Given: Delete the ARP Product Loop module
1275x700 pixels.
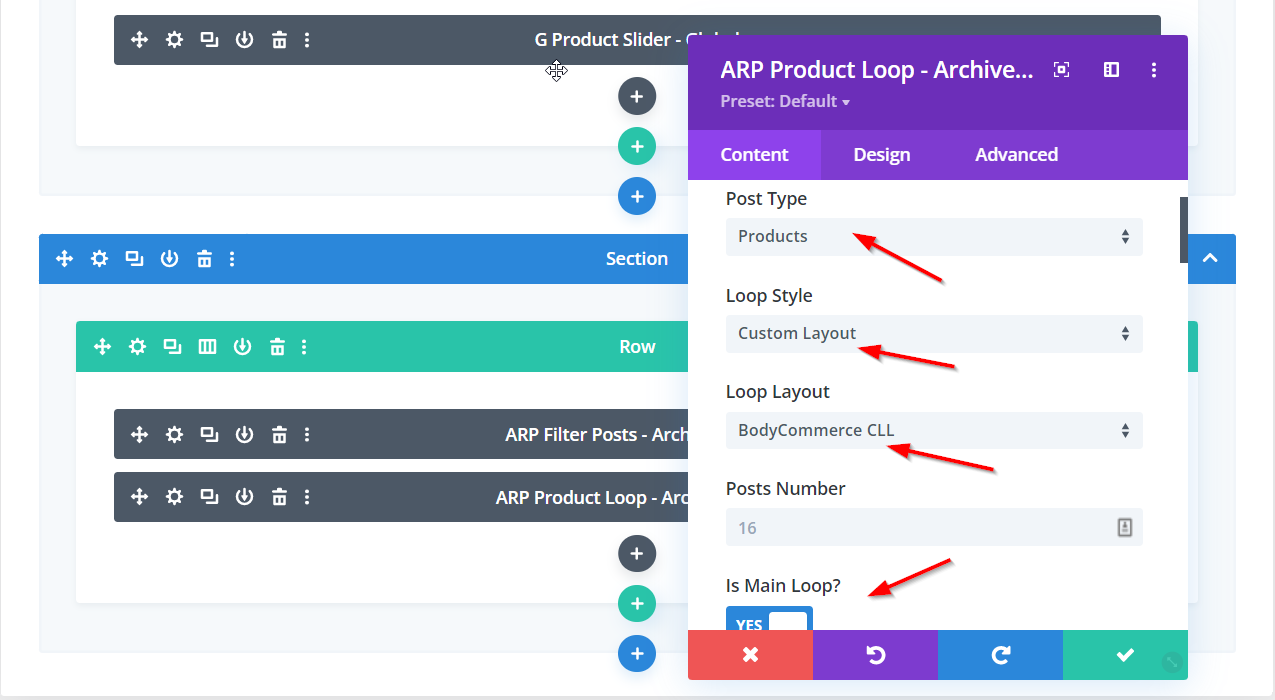Looking at the screenshot, I should click(279, 498).
